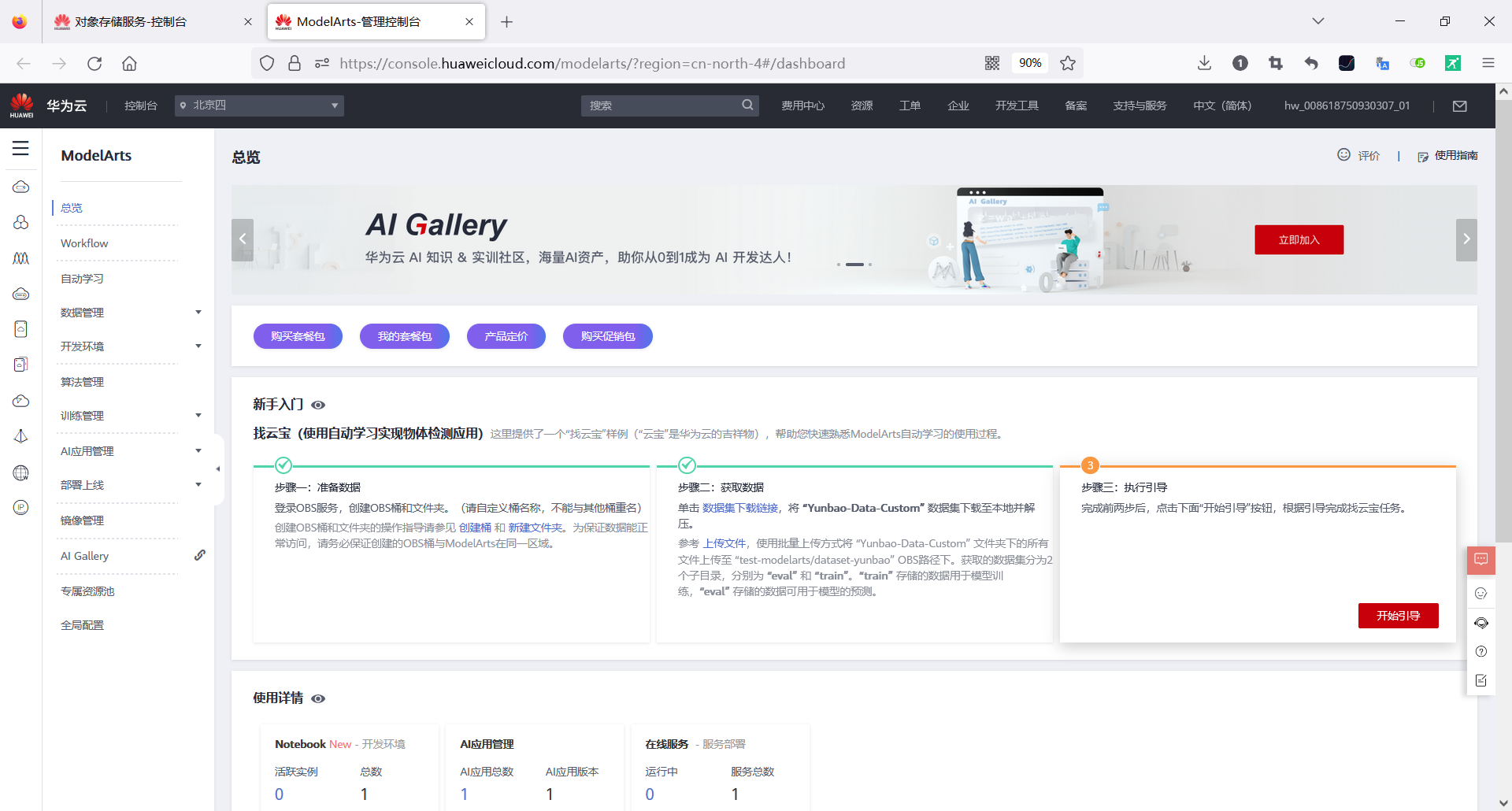This screenshot has height=811, width=1512.
Task: Click the translate extension icon
Action: 1382,63
